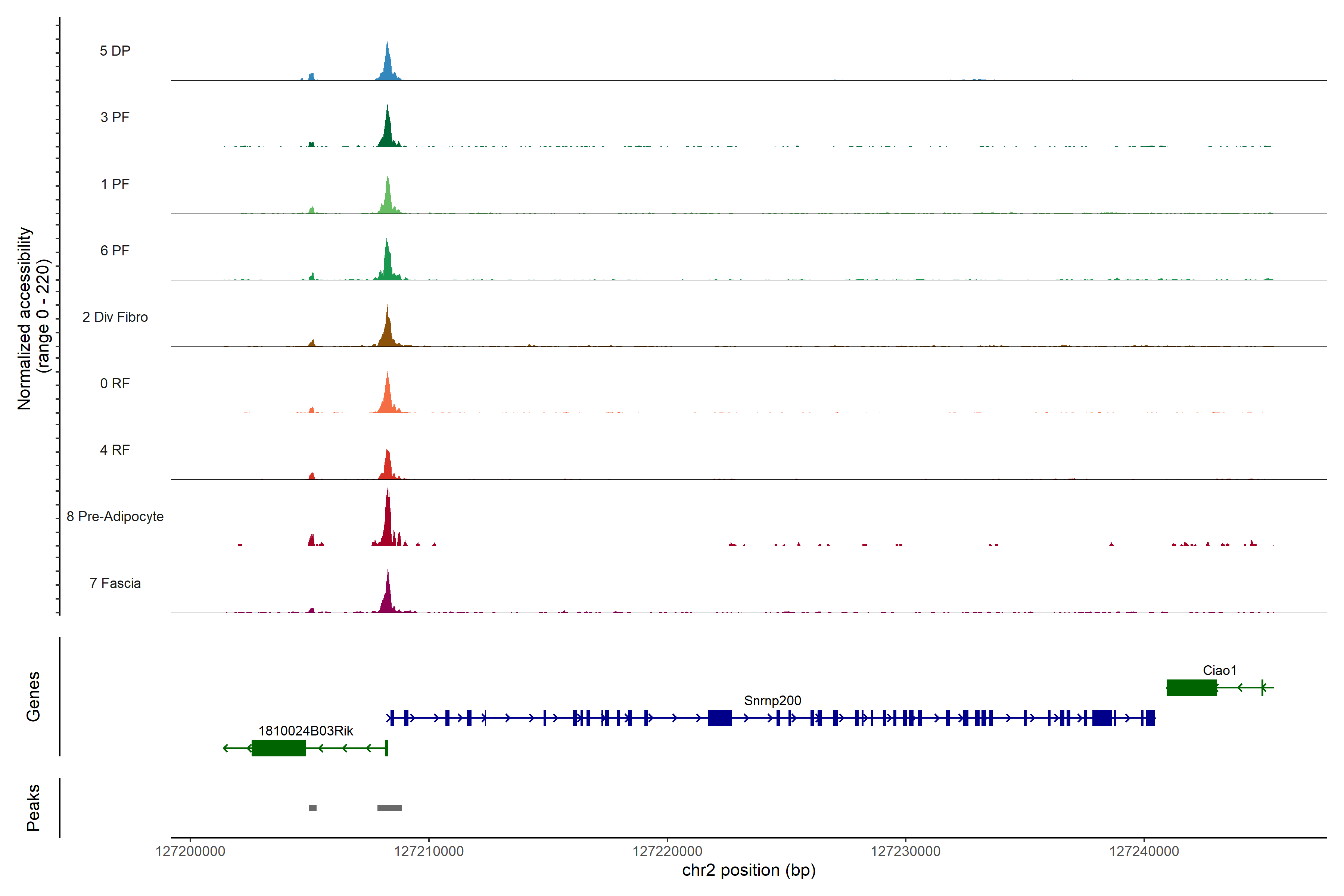This screenshot has height=896, width=1344.
Task: Click the Genes panel label
Action: (33, 697)
